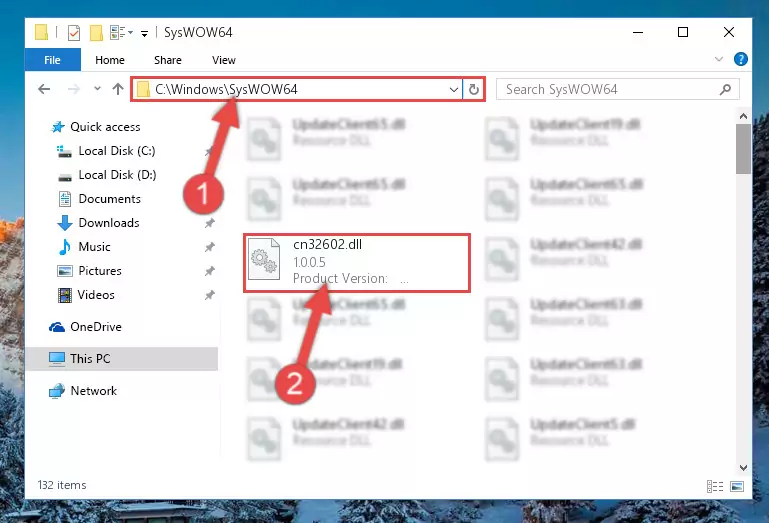Select the cn32602.dll file
This screenshot has width=769, height=523.
[357, 263]
